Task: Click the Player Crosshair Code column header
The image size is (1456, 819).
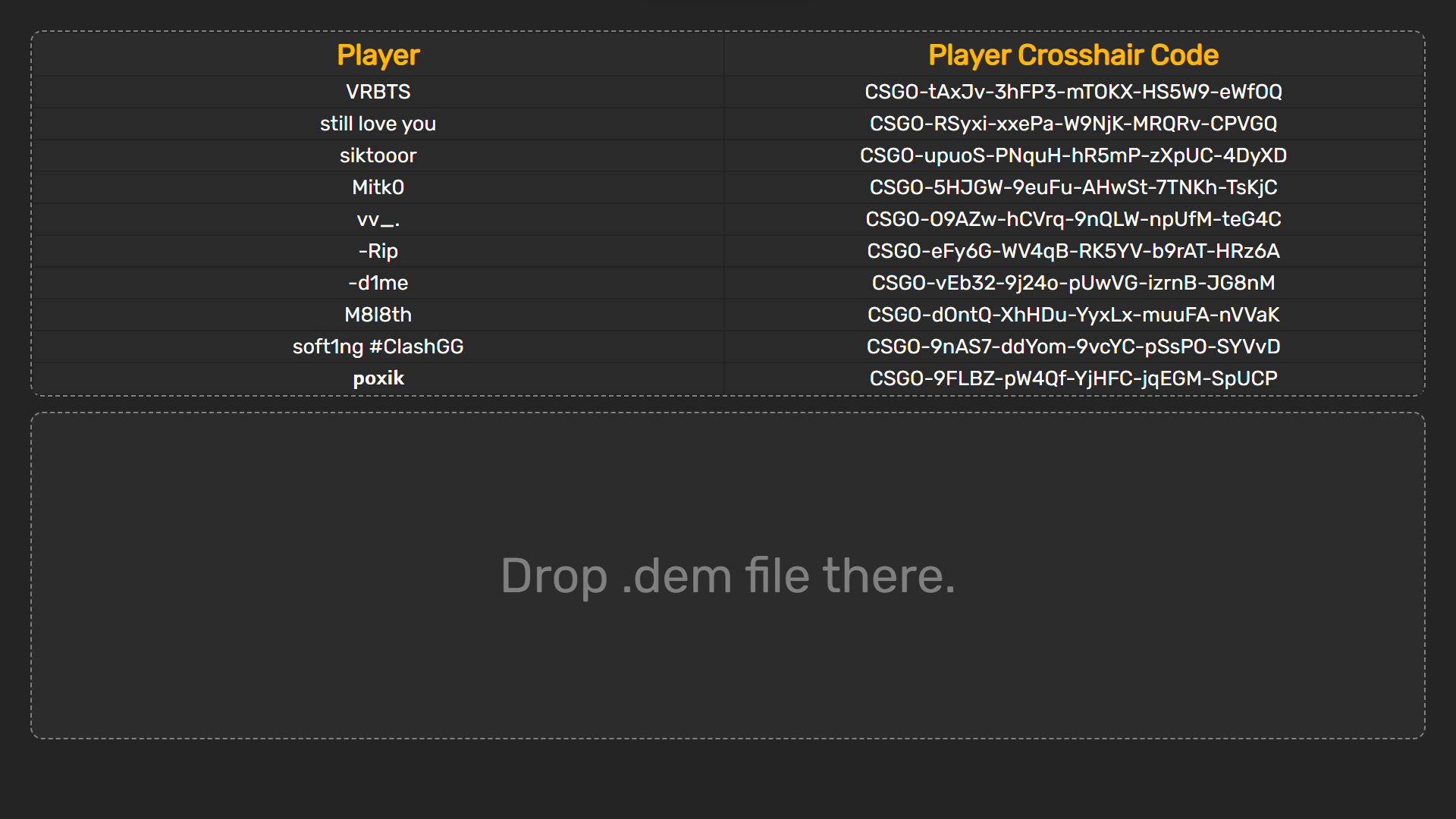Action: 1073,55
